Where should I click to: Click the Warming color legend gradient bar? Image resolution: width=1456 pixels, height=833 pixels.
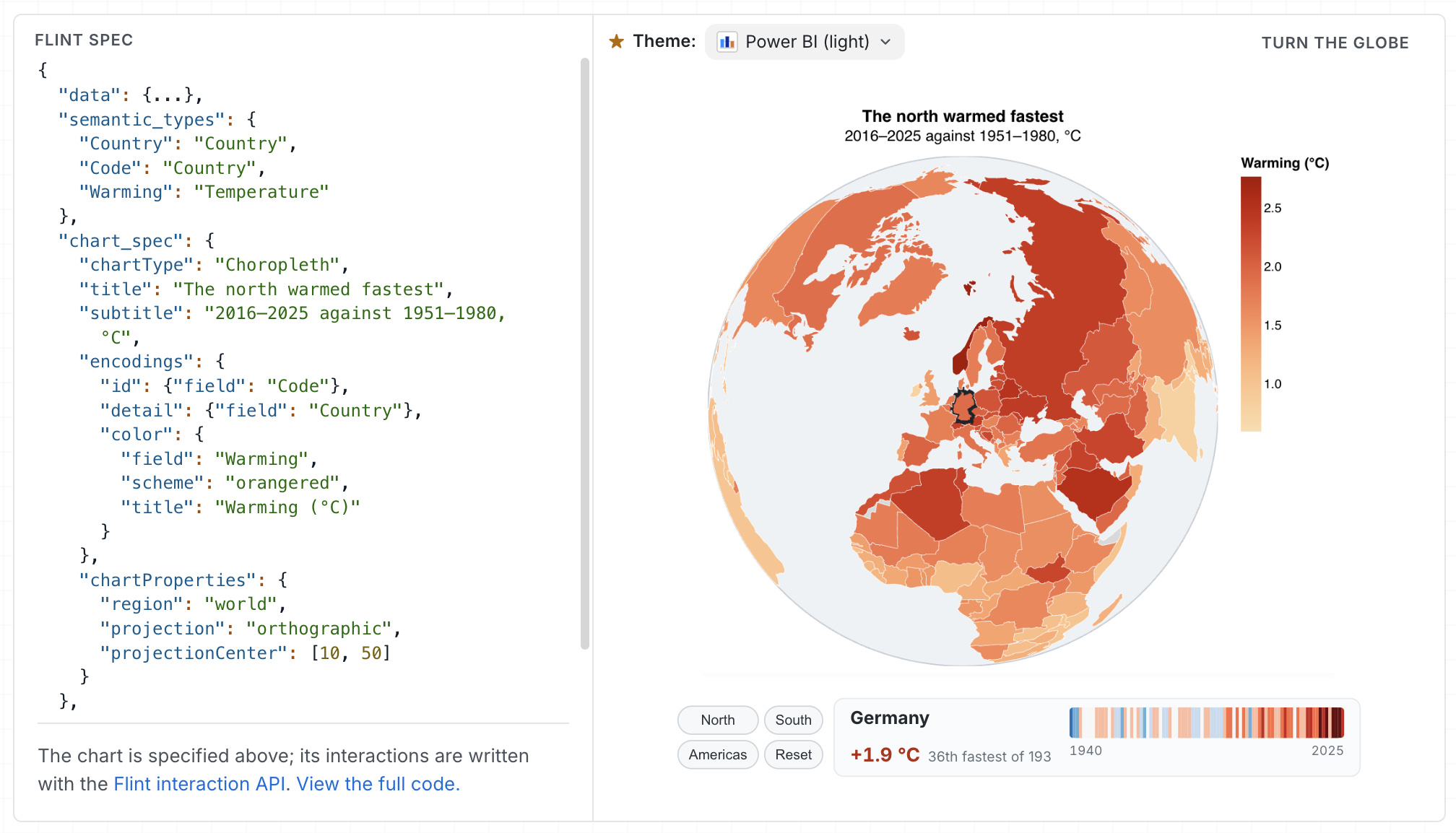pyautogui.click(x=1251, y=304)
